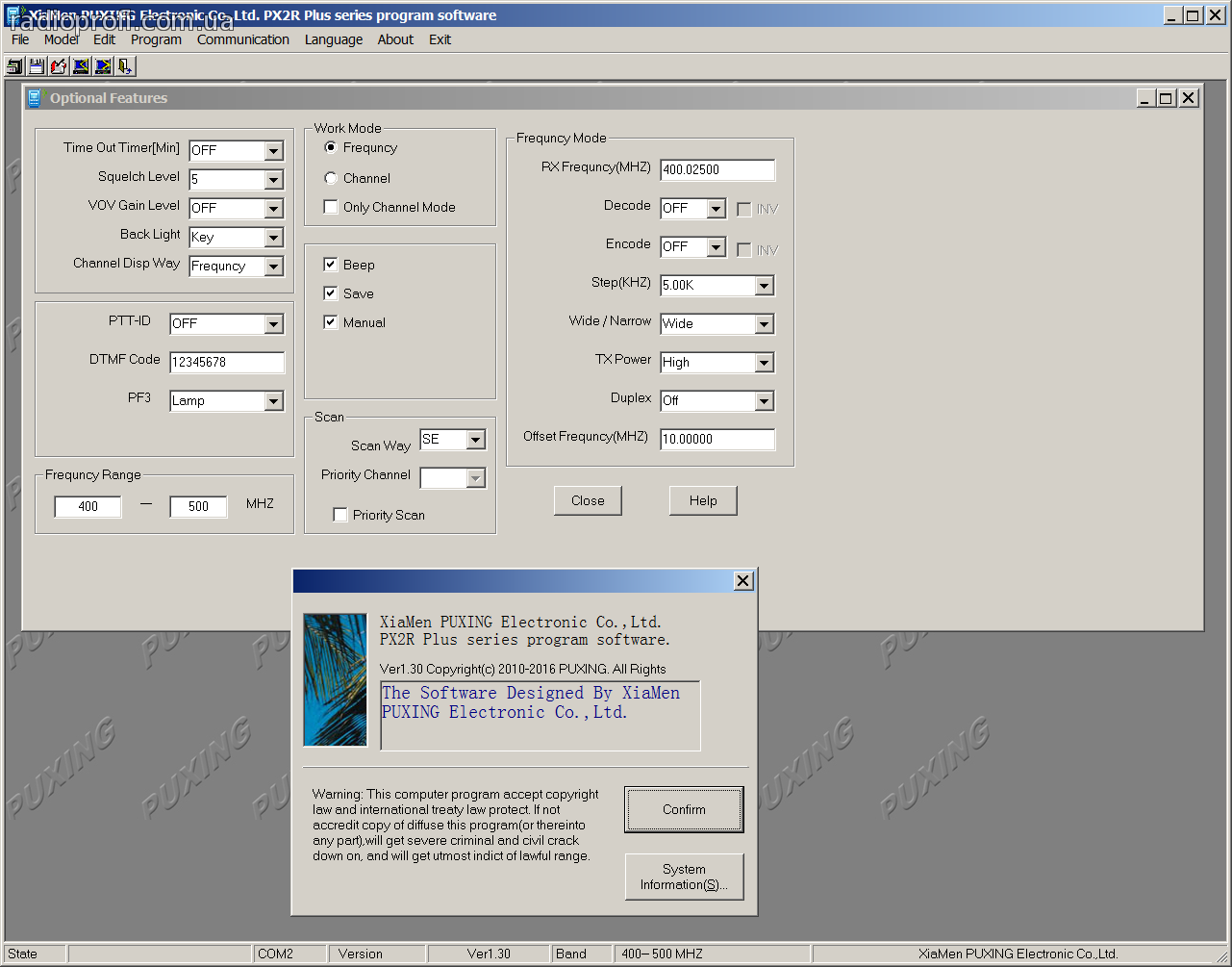Click the palm tree image in About dialog
The image size is (1232, 967).
pos(335,680)
